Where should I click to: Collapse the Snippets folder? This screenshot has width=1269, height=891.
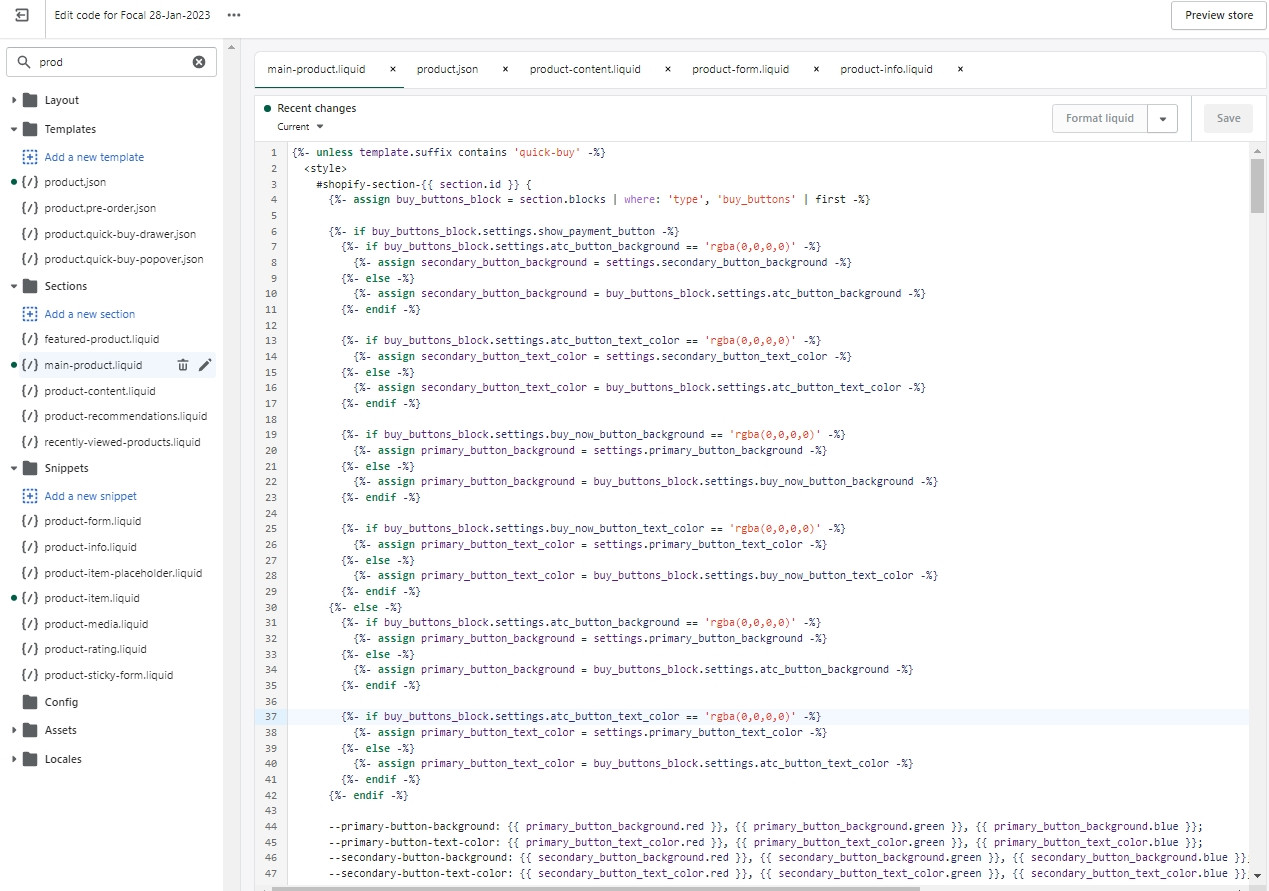(14, 468)
